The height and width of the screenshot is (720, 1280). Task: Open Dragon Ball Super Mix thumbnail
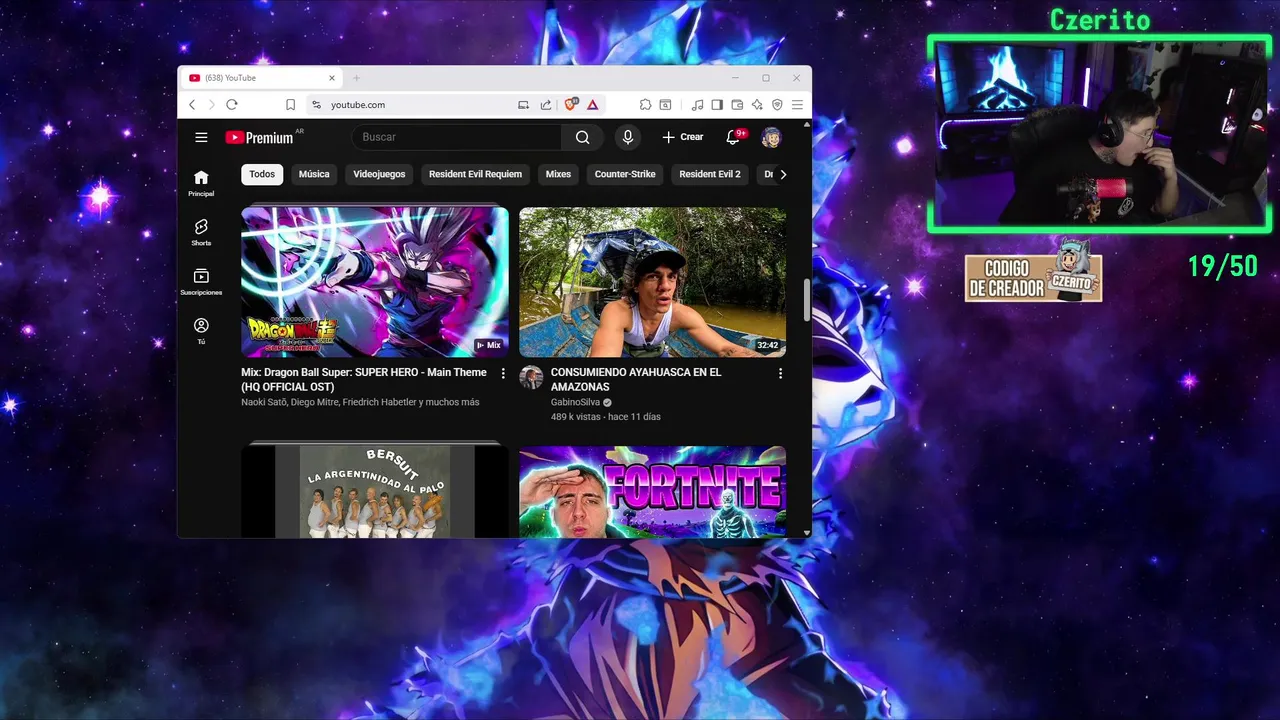375,282
